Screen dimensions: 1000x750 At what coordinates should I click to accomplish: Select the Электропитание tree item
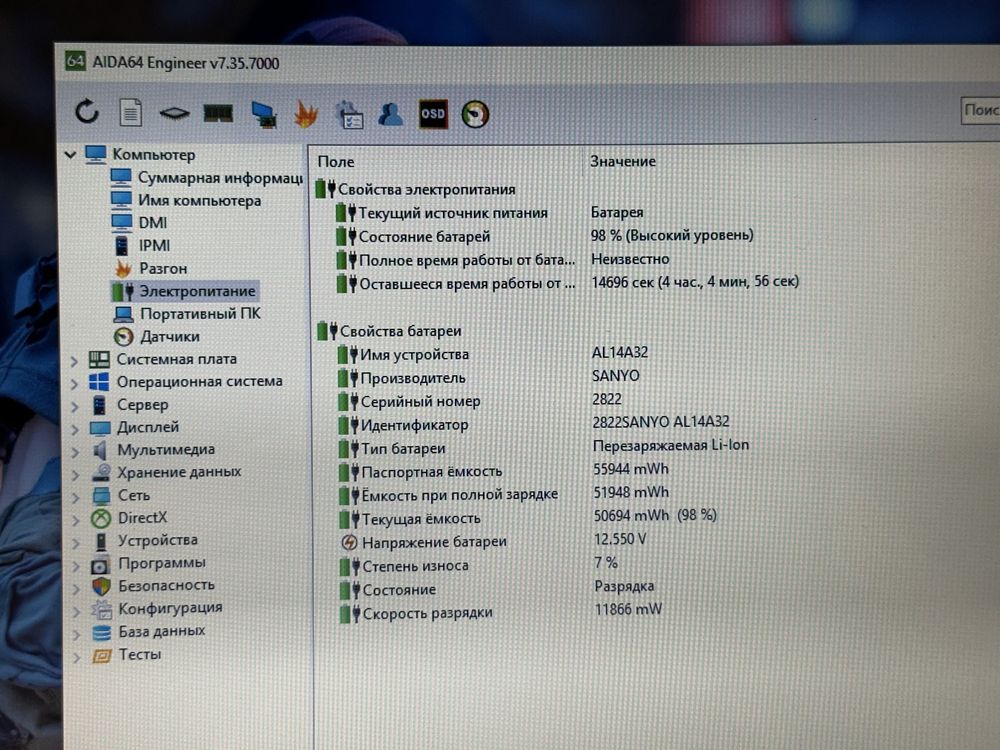tap(184, 291)
